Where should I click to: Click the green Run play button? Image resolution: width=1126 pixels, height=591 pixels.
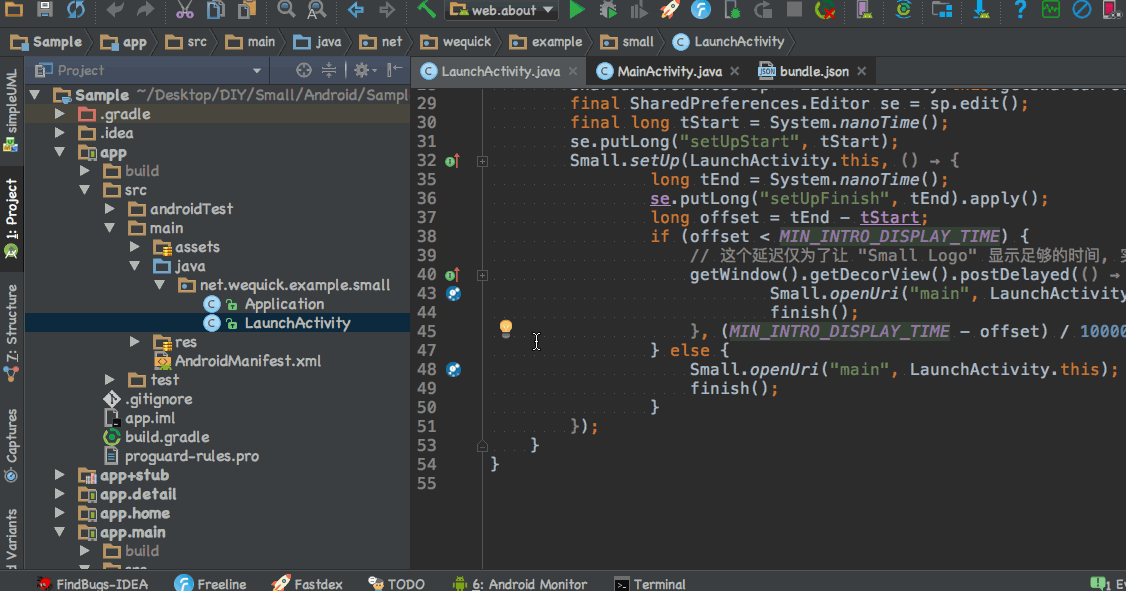pyautogui.click(x=577, y=9)
